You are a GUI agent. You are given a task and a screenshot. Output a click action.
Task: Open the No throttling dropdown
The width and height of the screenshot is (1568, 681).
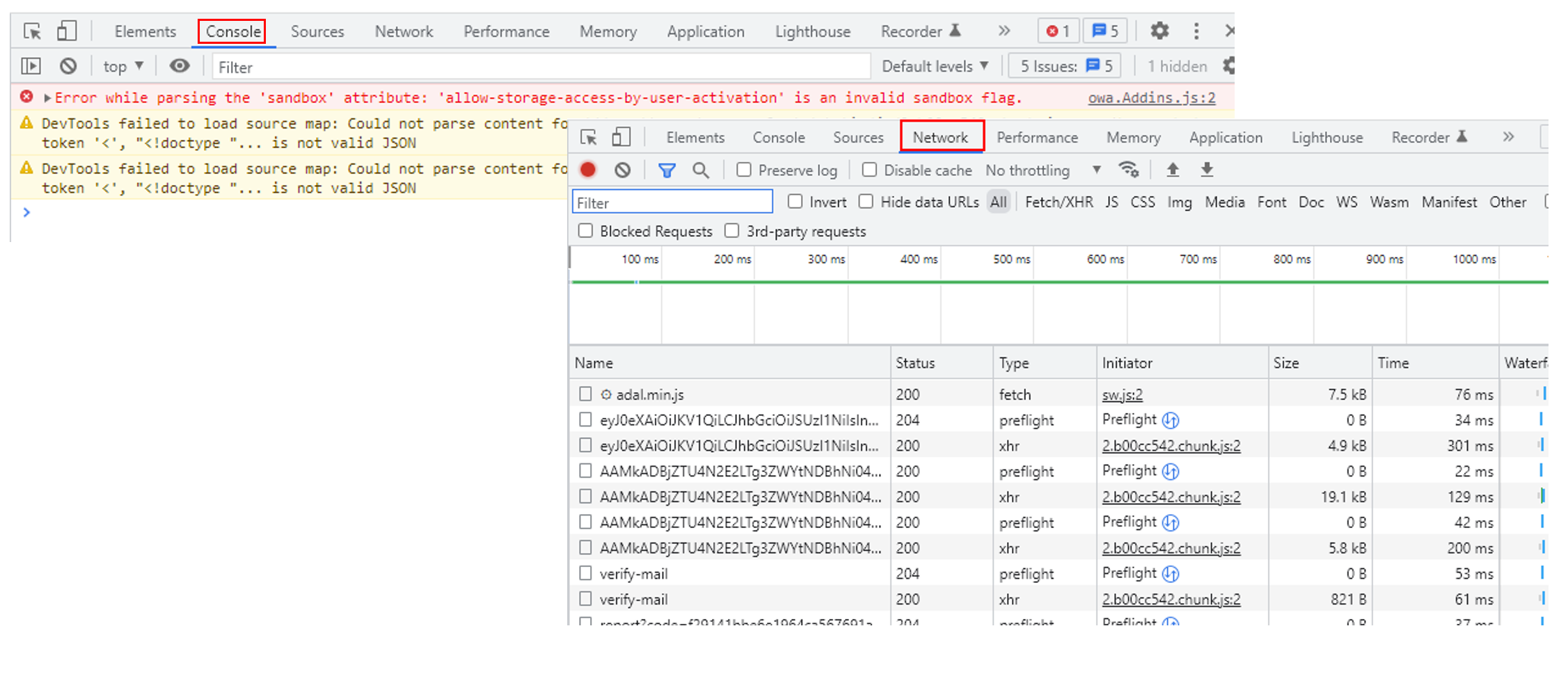[x=1043, y=170]
